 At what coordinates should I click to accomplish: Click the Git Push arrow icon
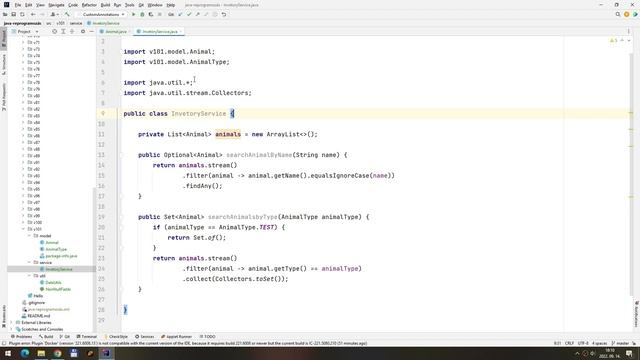198,14
